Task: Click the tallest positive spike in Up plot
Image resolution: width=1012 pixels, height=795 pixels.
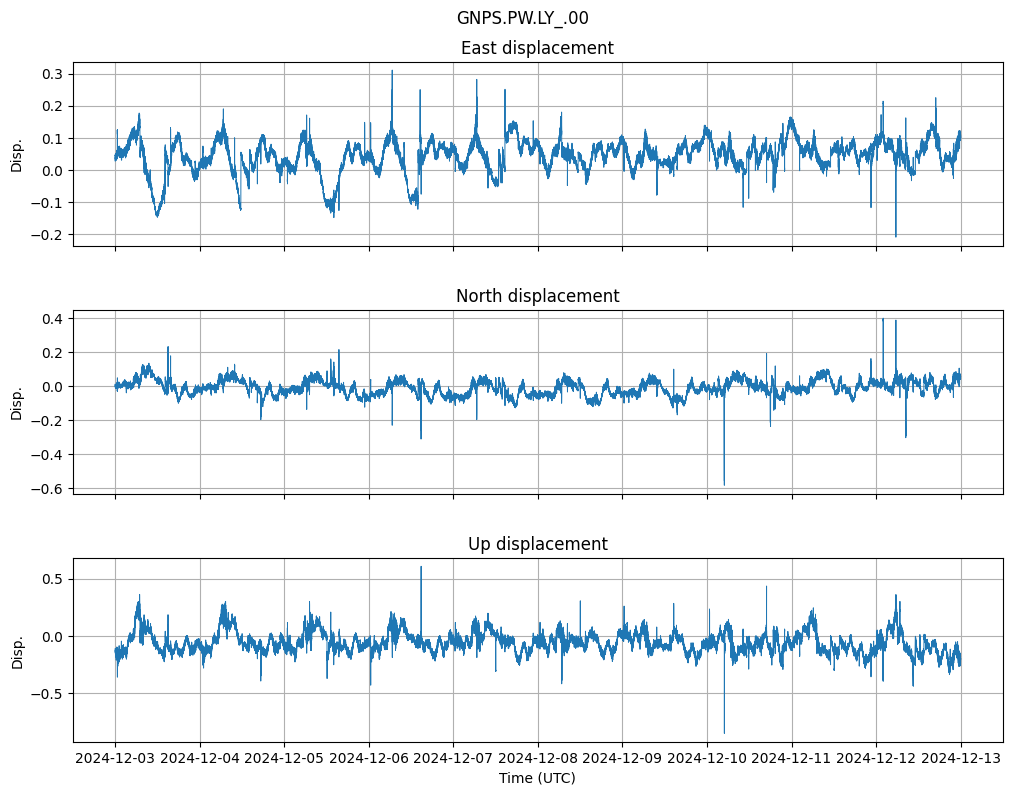Action: [x=421, y=568]
